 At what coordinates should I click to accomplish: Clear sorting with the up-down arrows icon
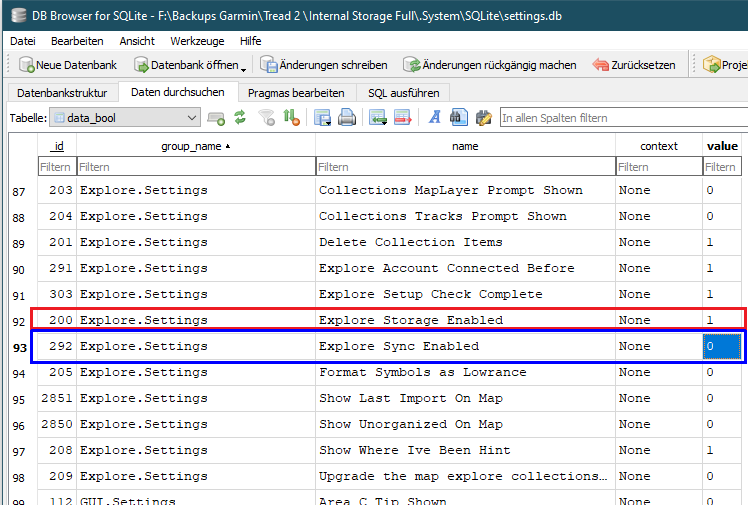click(x=291, y=117)
